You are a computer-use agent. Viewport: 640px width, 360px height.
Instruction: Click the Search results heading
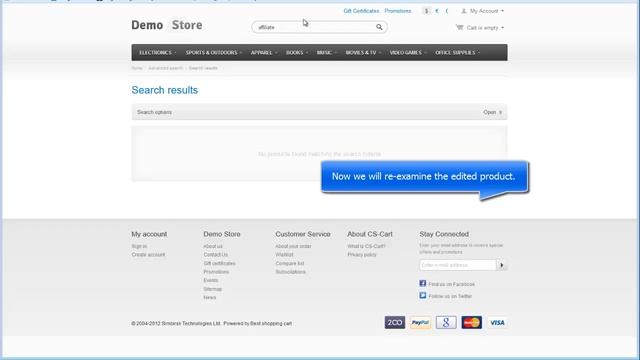[x=164, y=90]
